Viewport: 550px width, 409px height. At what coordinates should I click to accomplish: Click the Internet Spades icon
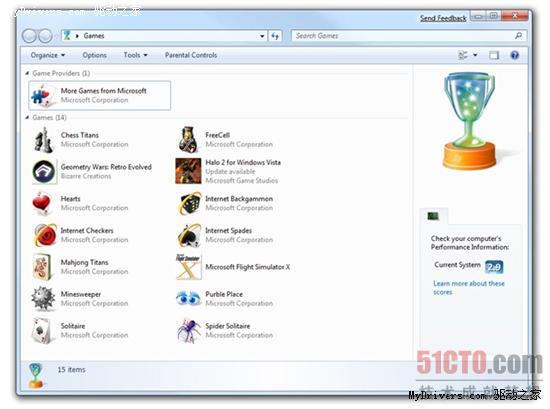189,235
